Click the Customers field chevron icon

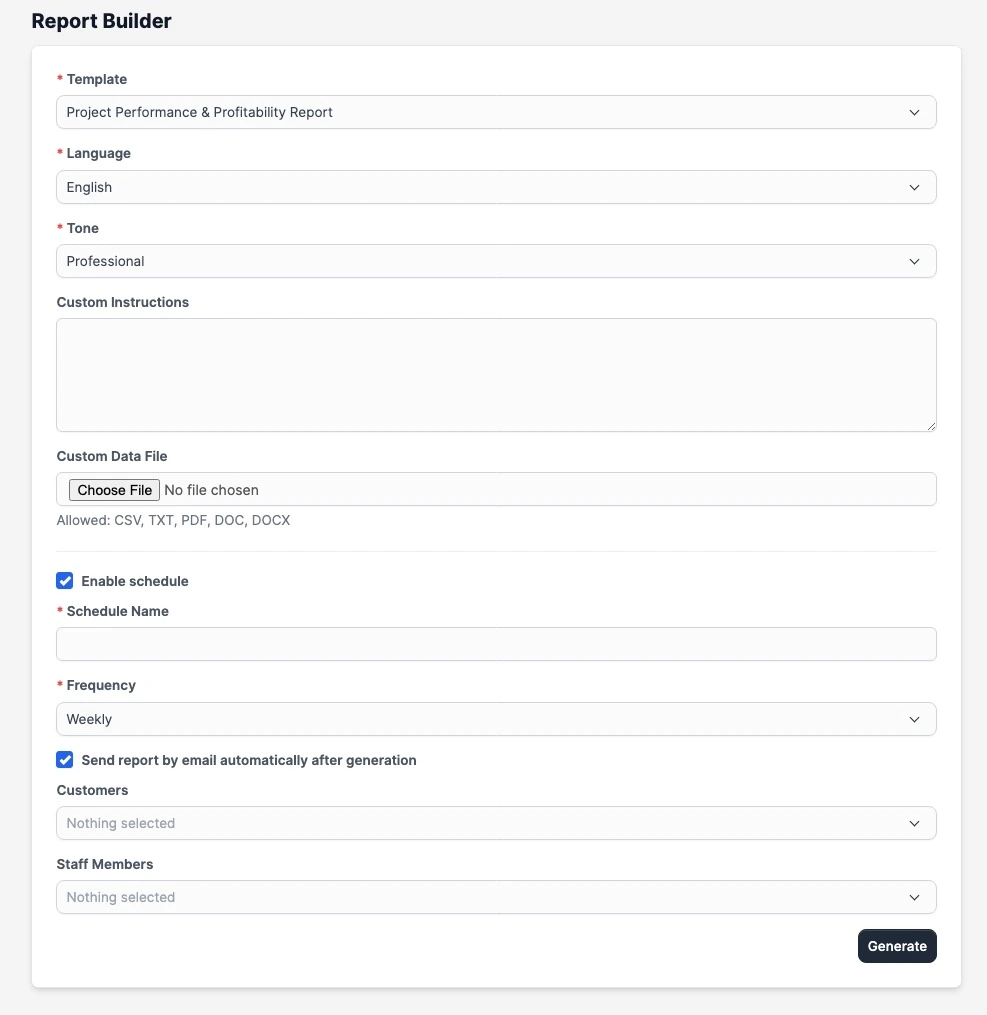point(914,823)
